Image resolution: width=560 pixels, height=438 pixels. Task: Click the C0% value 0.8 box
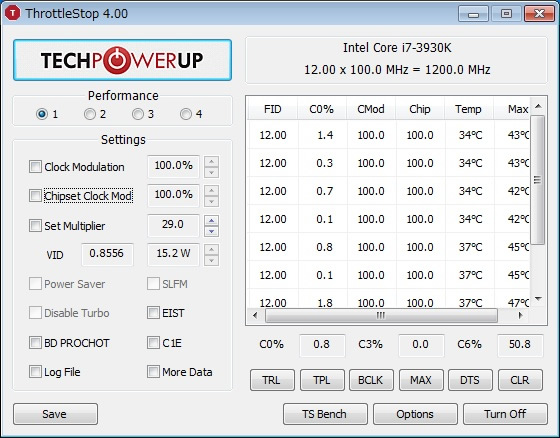point(322,345)
